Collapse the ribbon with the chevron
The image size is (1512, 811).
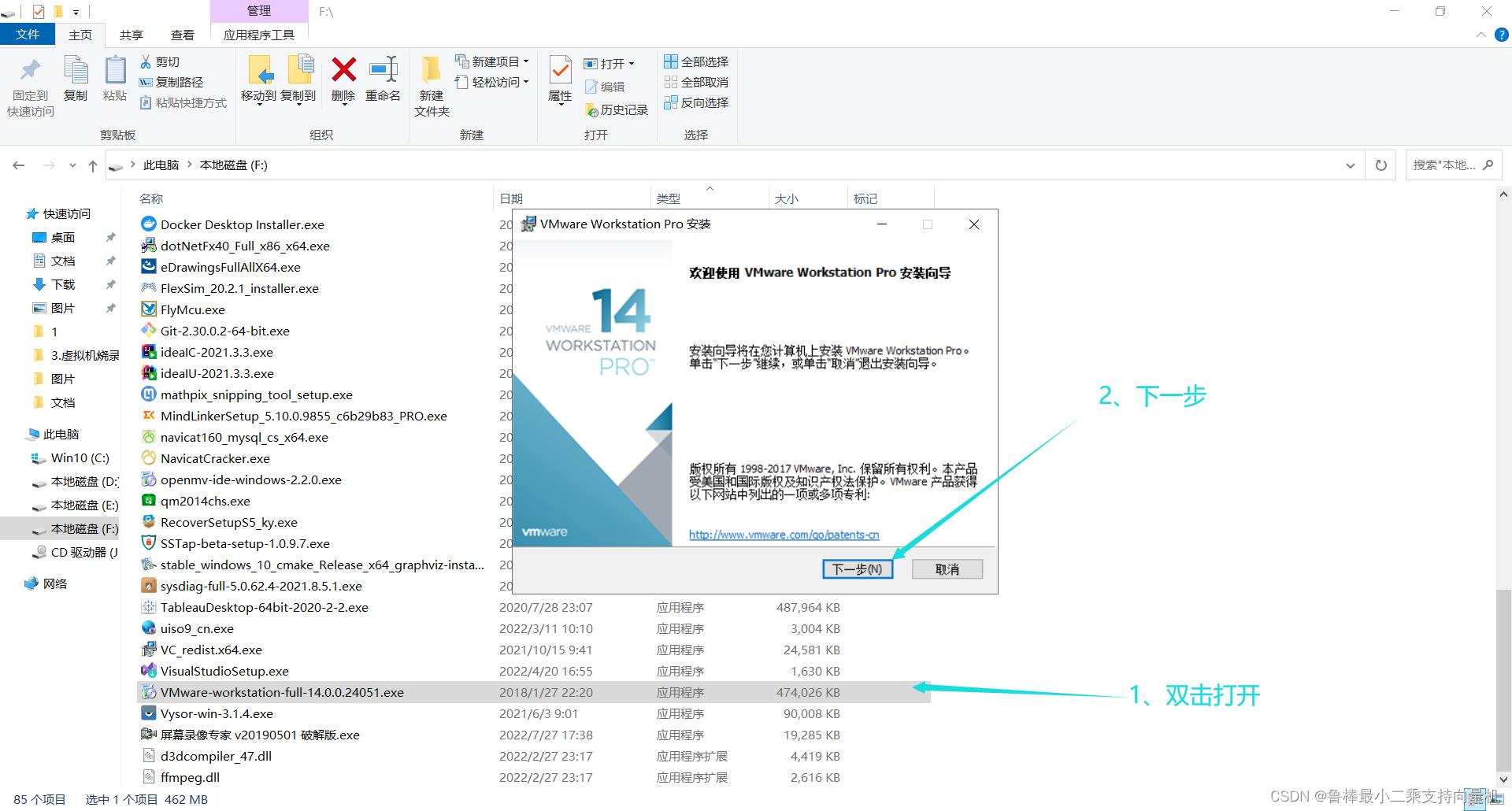[x=1481, y=35]
